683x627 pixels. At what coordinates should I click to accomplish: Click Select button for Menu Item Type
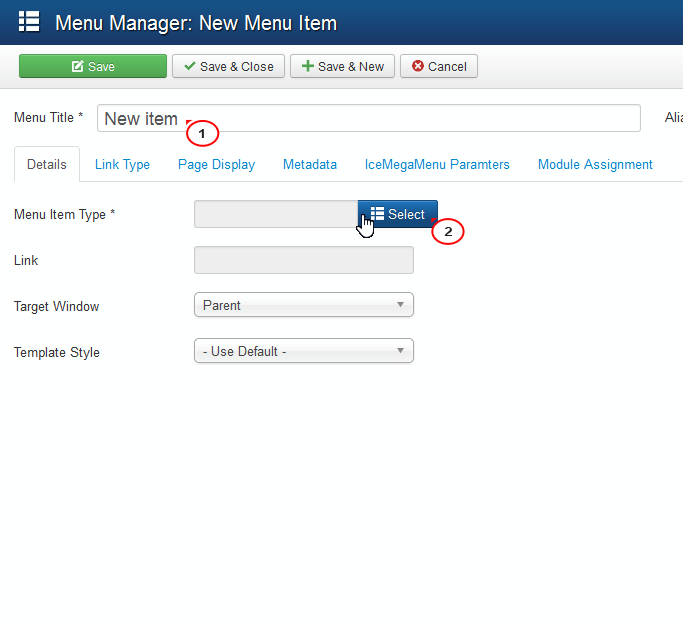tap(398, 214)
